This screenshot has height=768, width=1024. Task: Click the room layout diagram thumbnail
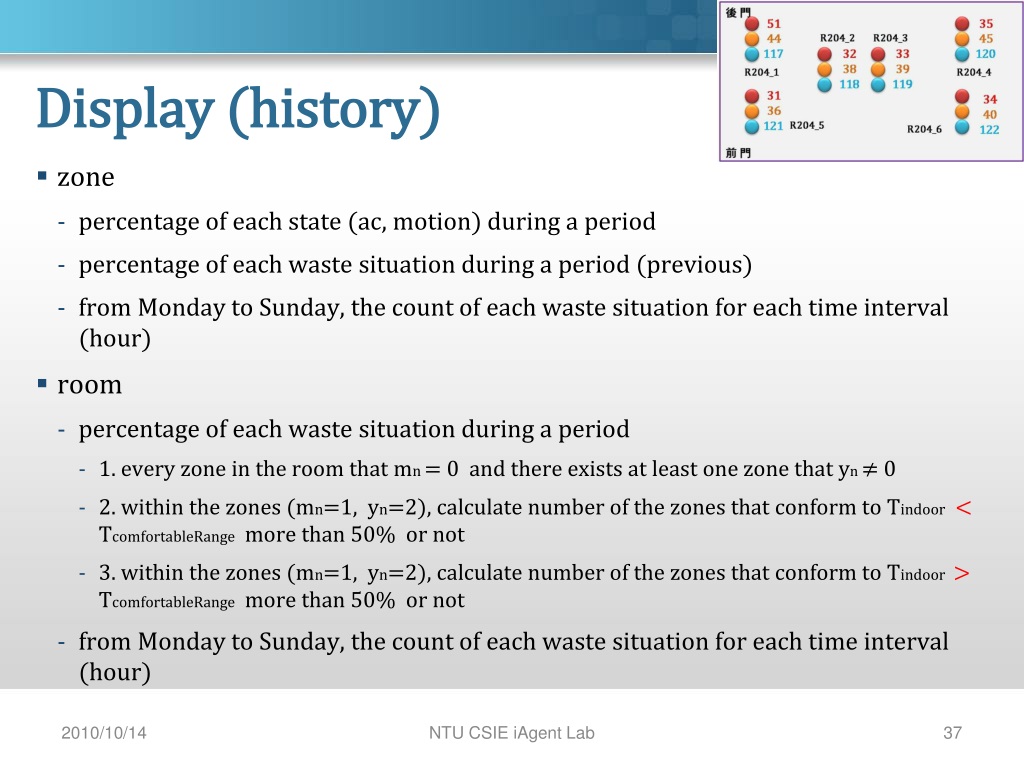tap(871, 82)
